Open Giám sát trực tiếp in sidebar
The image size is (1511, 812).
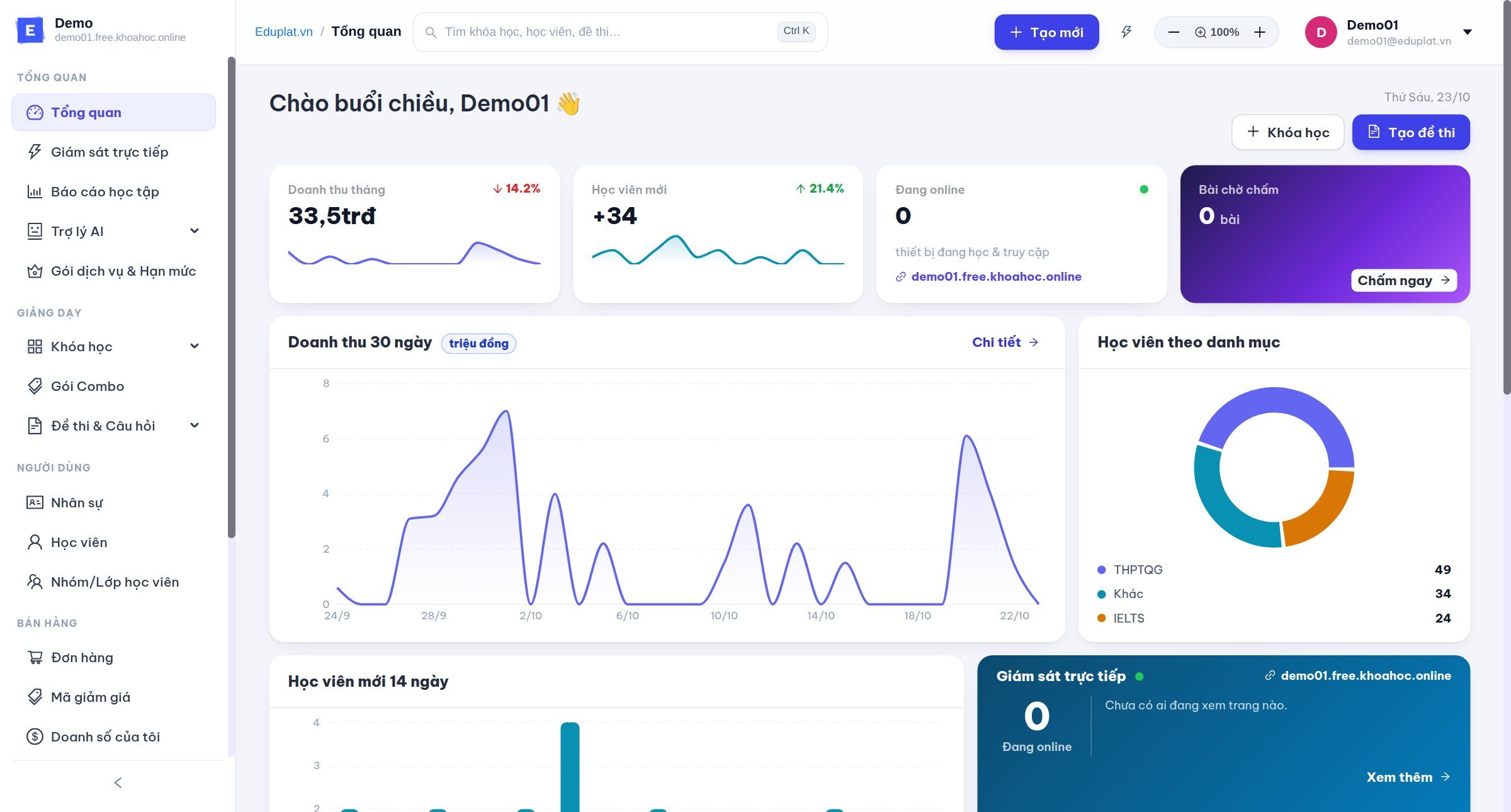point(113,152)
